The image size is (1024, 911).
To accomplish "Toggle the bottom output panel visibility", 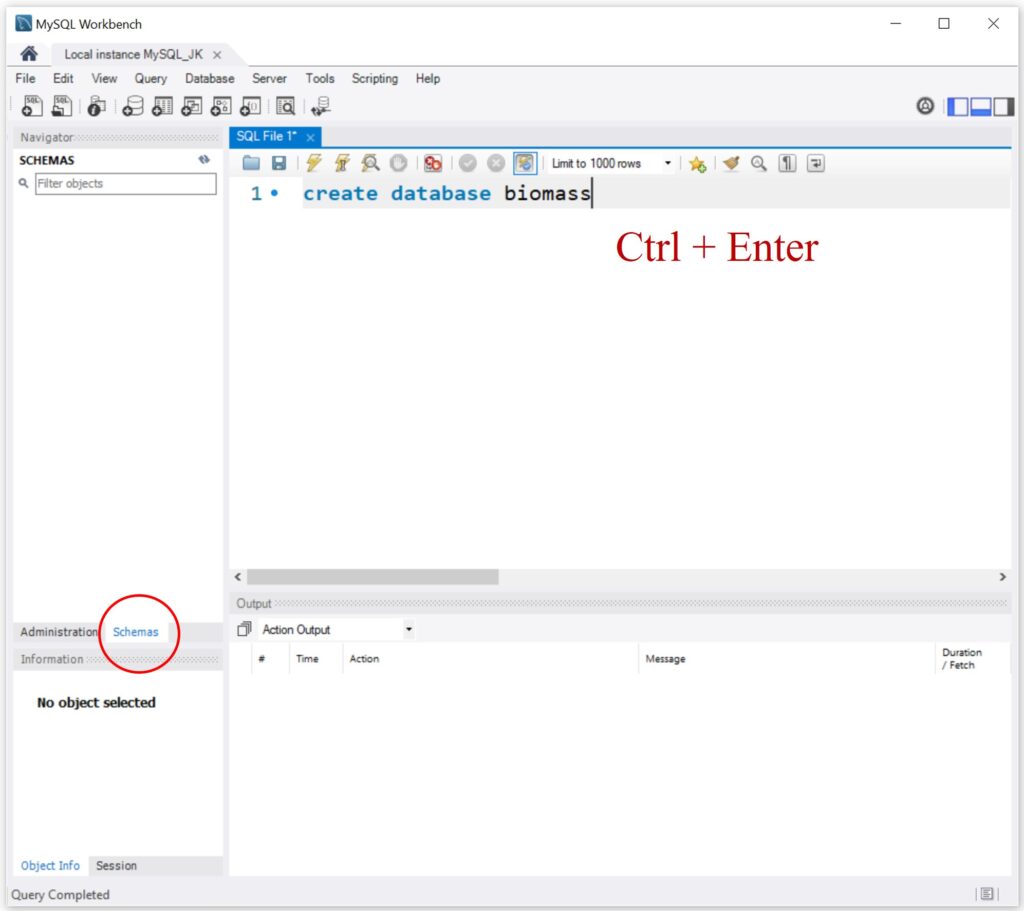I will click(981, 106).
